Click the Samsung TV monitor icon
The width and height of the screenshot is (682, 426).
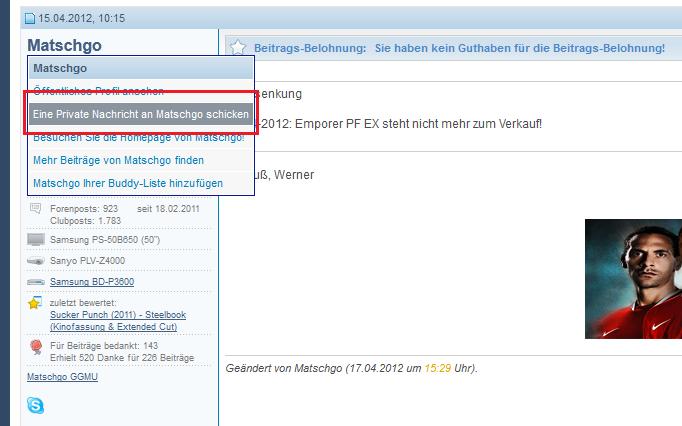click(36, 240)
